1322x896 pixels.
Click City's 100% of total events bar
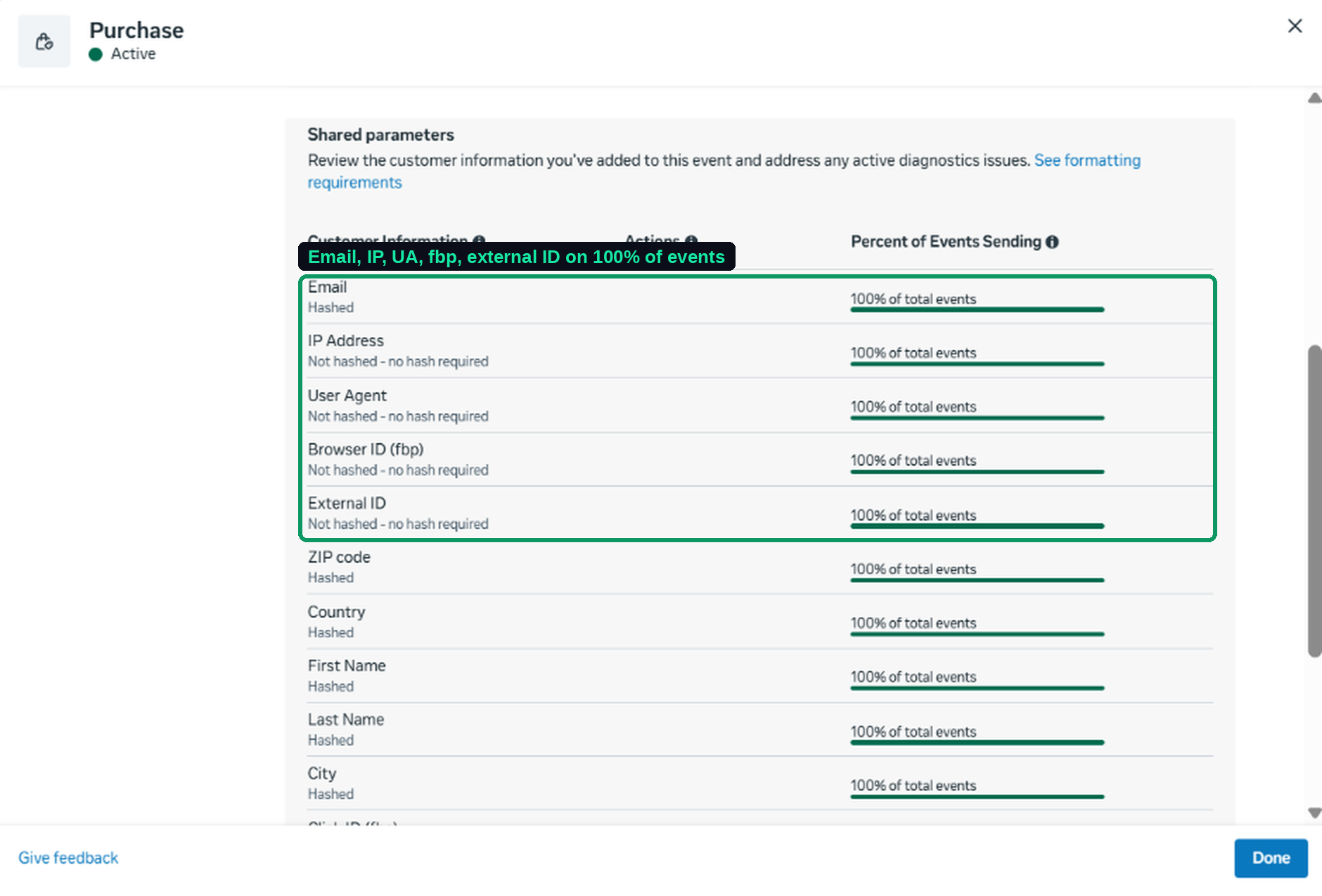pos(977,796)
